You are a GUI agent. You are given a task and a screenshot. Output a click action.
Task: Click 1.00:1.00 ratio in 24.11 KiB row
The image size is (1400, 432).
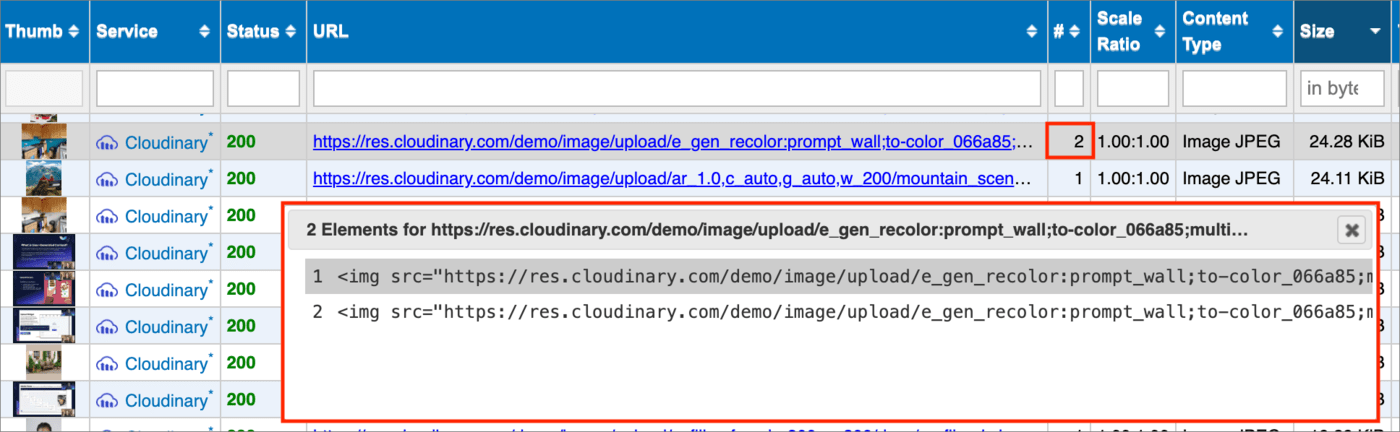[x=1133, y=180]
